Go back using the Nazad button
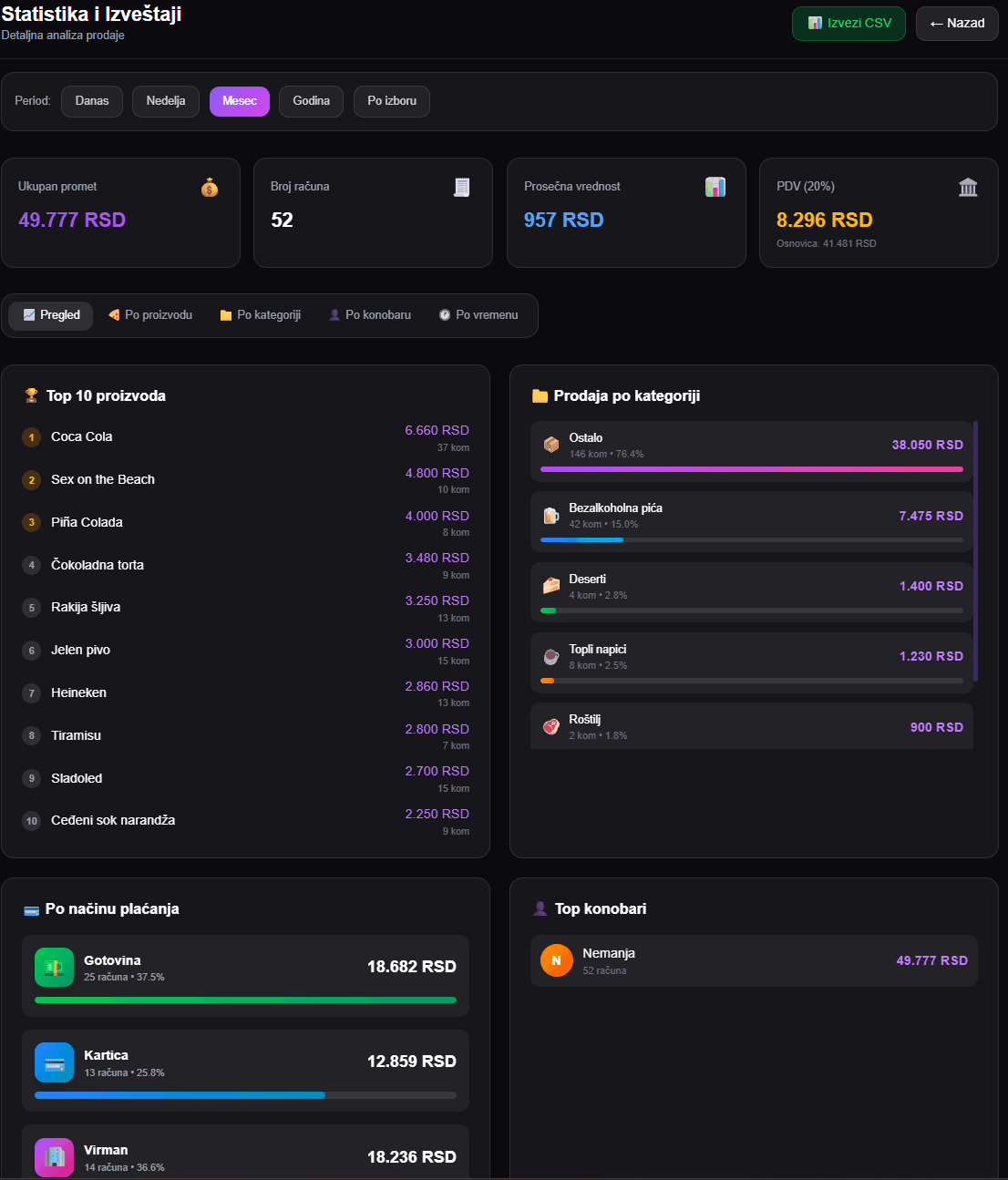Screen dimensions: 1008x1180 957,23
